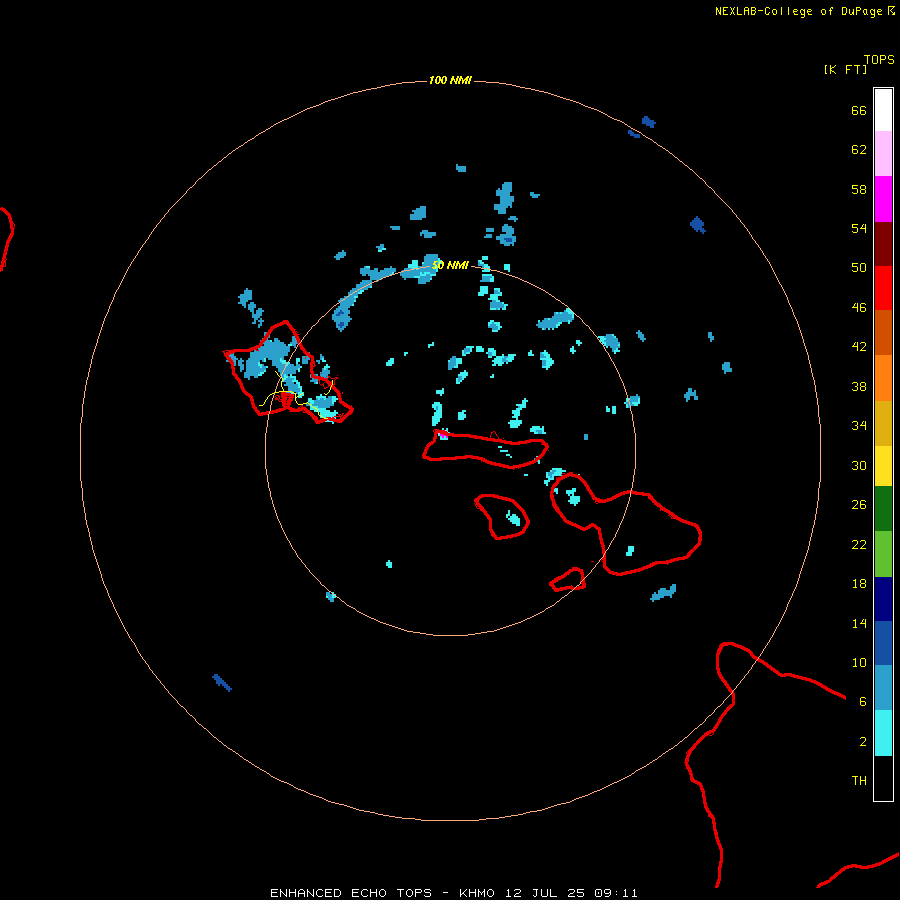Click the legend value 34
The height and width of the screenshot is (900, 900).
coord(859,426)
